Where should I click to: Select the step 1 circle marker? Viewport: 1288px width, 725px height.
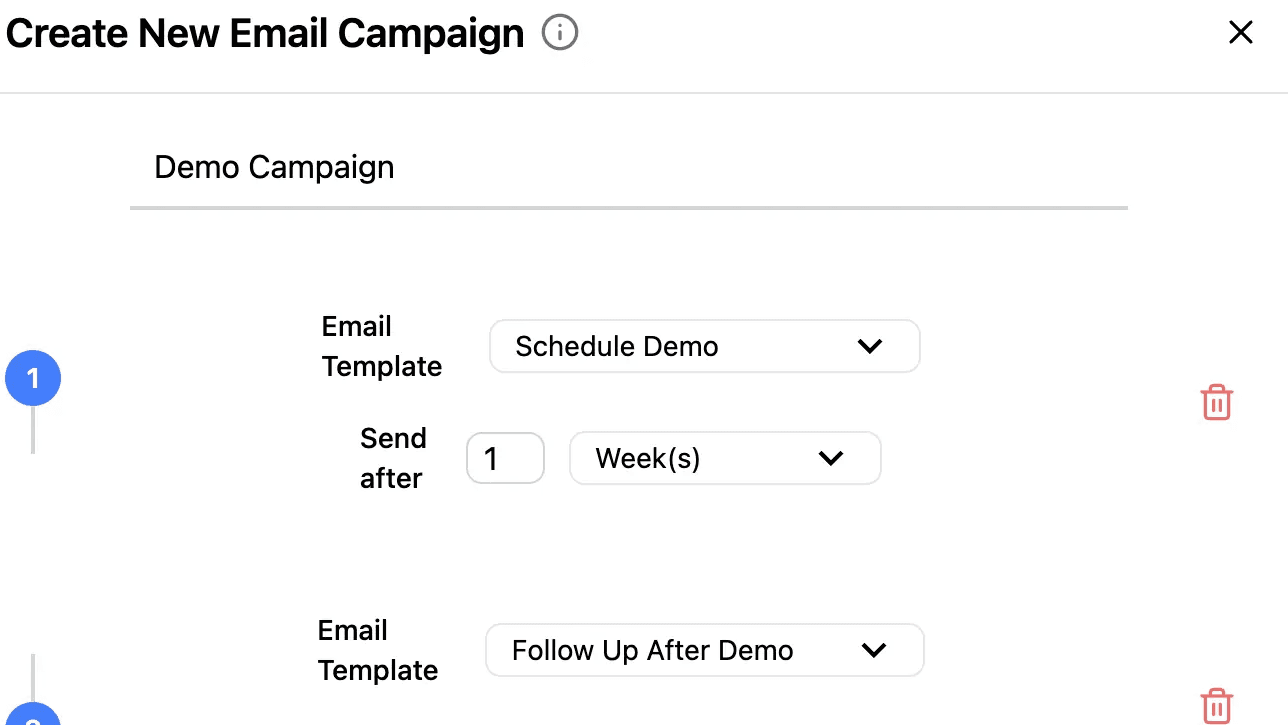click(33, 379)
